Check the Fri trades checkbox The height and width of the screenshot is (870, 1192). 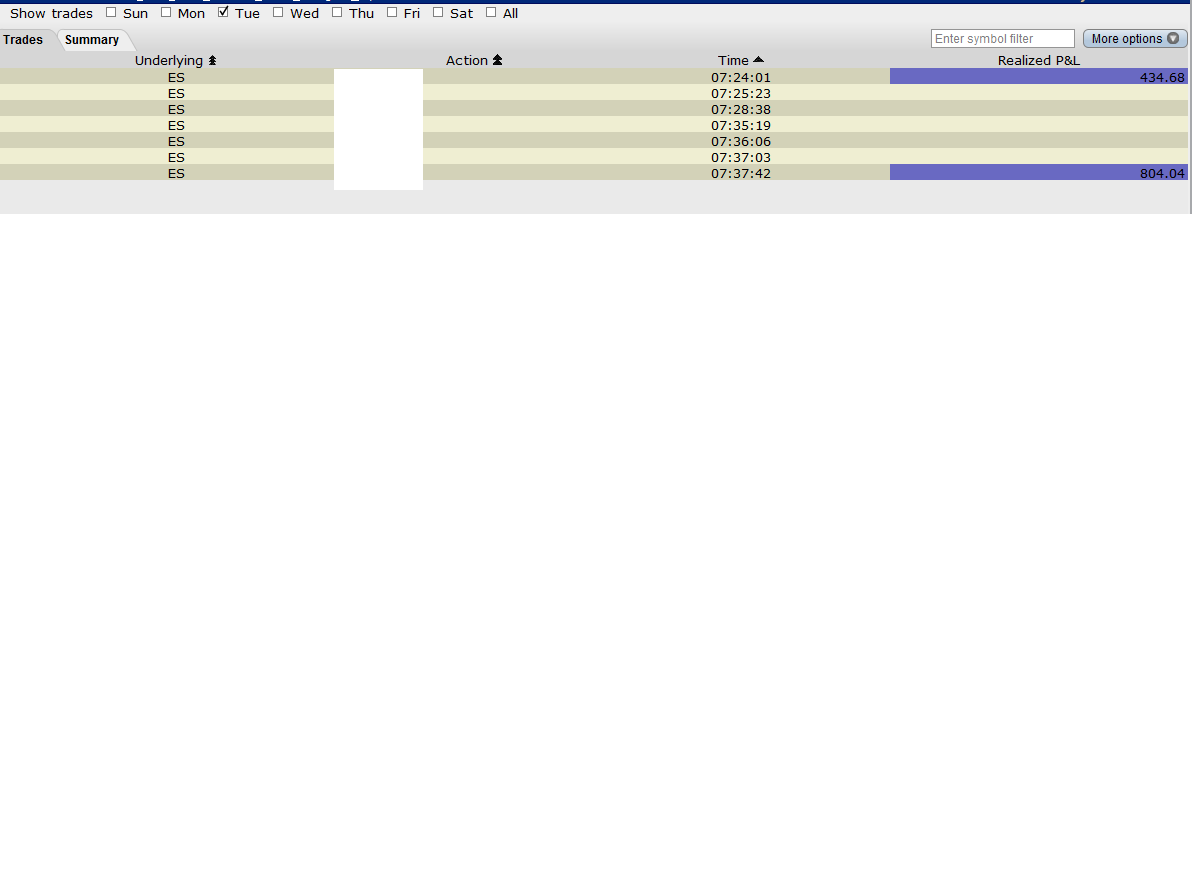click(392, 12)
